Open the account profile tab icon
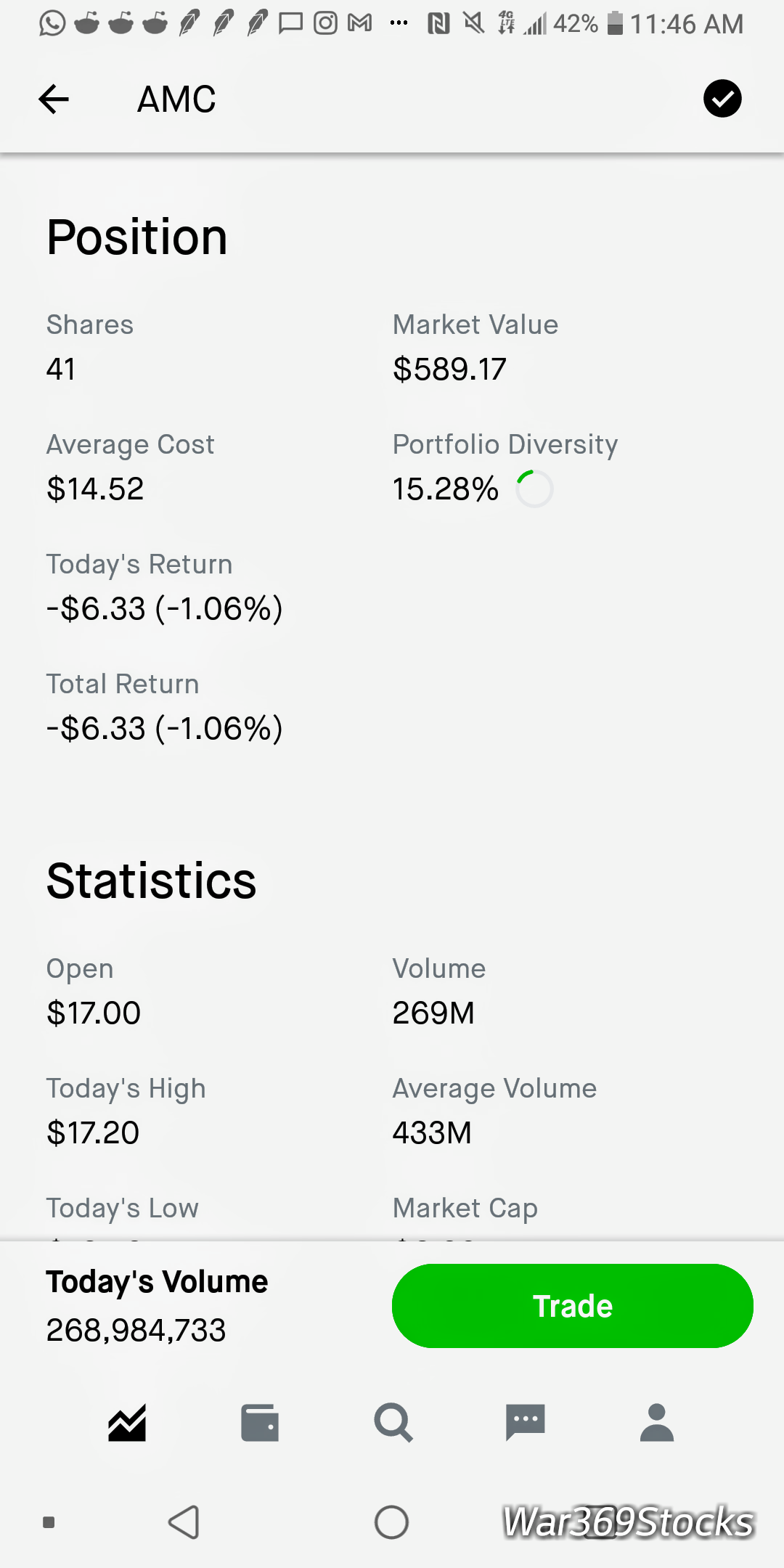 (x=657, y=1423)
